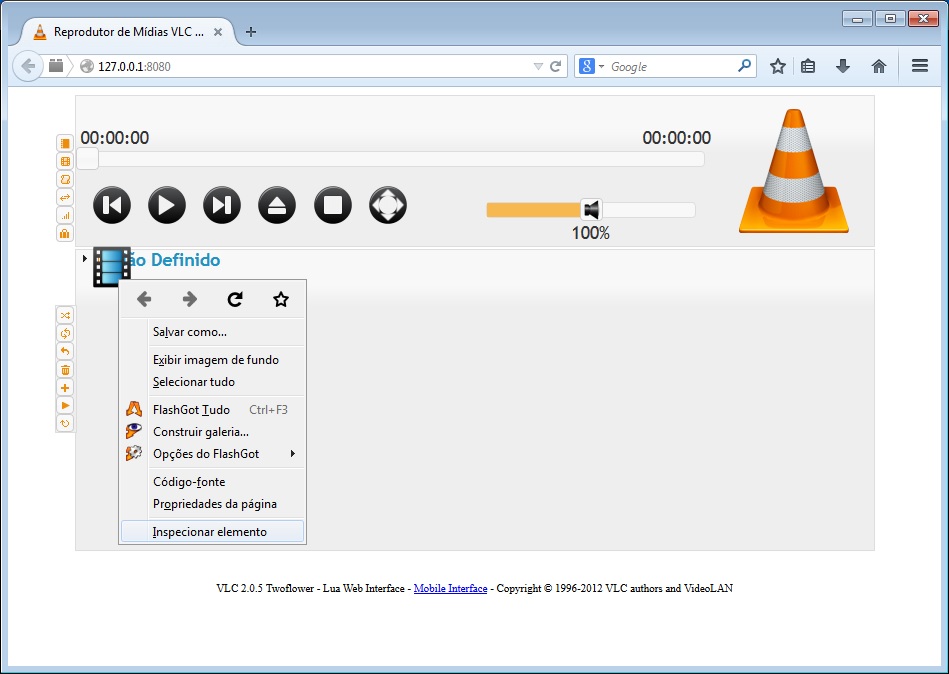Click the previous track button
Screen dimensions: 949x674
(112, 205)
